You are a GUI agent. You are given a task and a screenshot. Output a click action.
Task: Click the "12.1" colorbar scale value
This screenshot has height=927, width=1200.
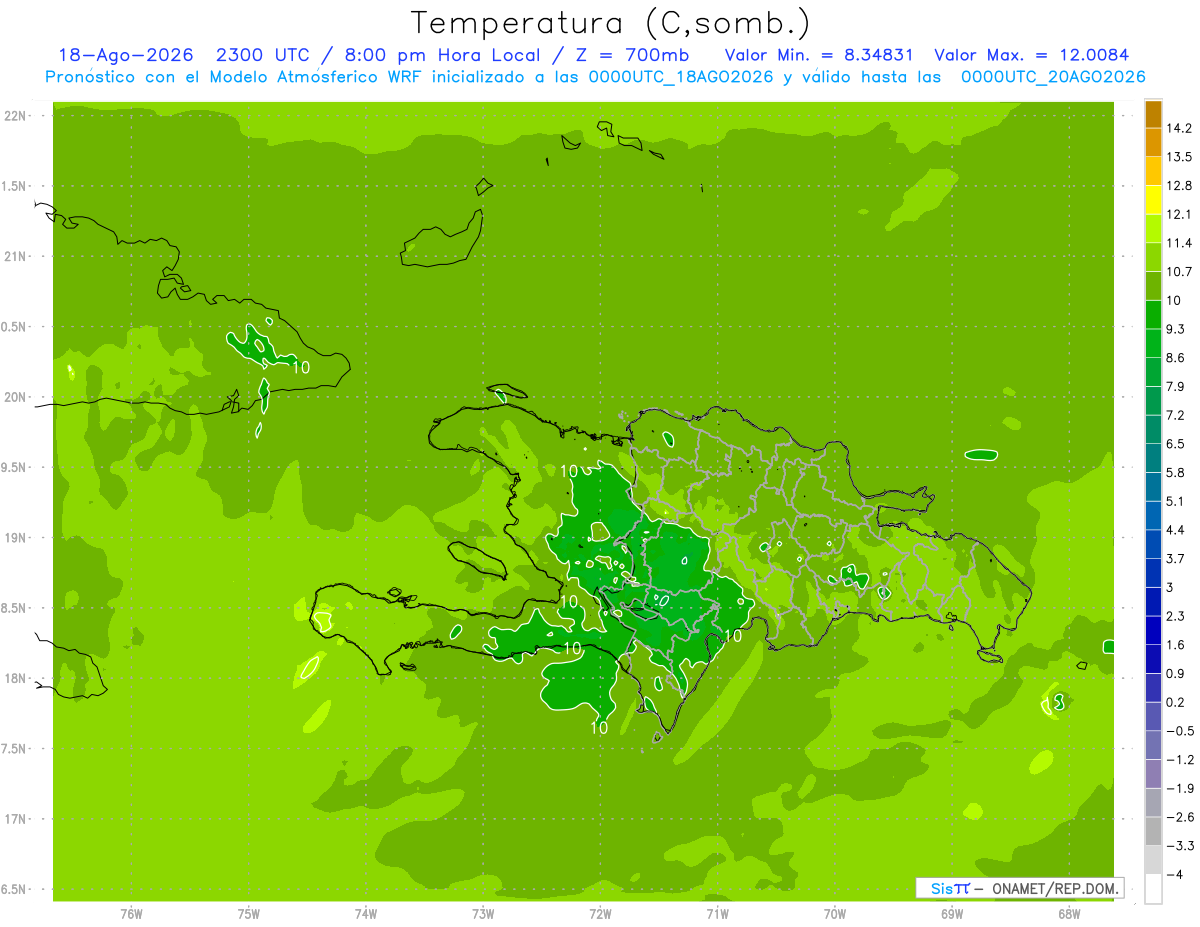(1180, 214)
